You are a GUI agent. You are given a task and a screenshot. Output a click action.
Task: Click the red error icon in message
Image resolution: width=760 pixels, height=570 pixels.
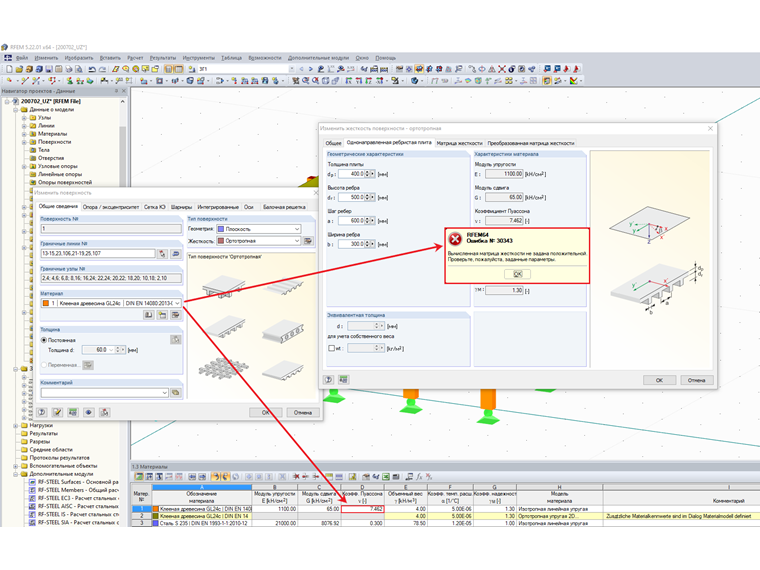455,238
